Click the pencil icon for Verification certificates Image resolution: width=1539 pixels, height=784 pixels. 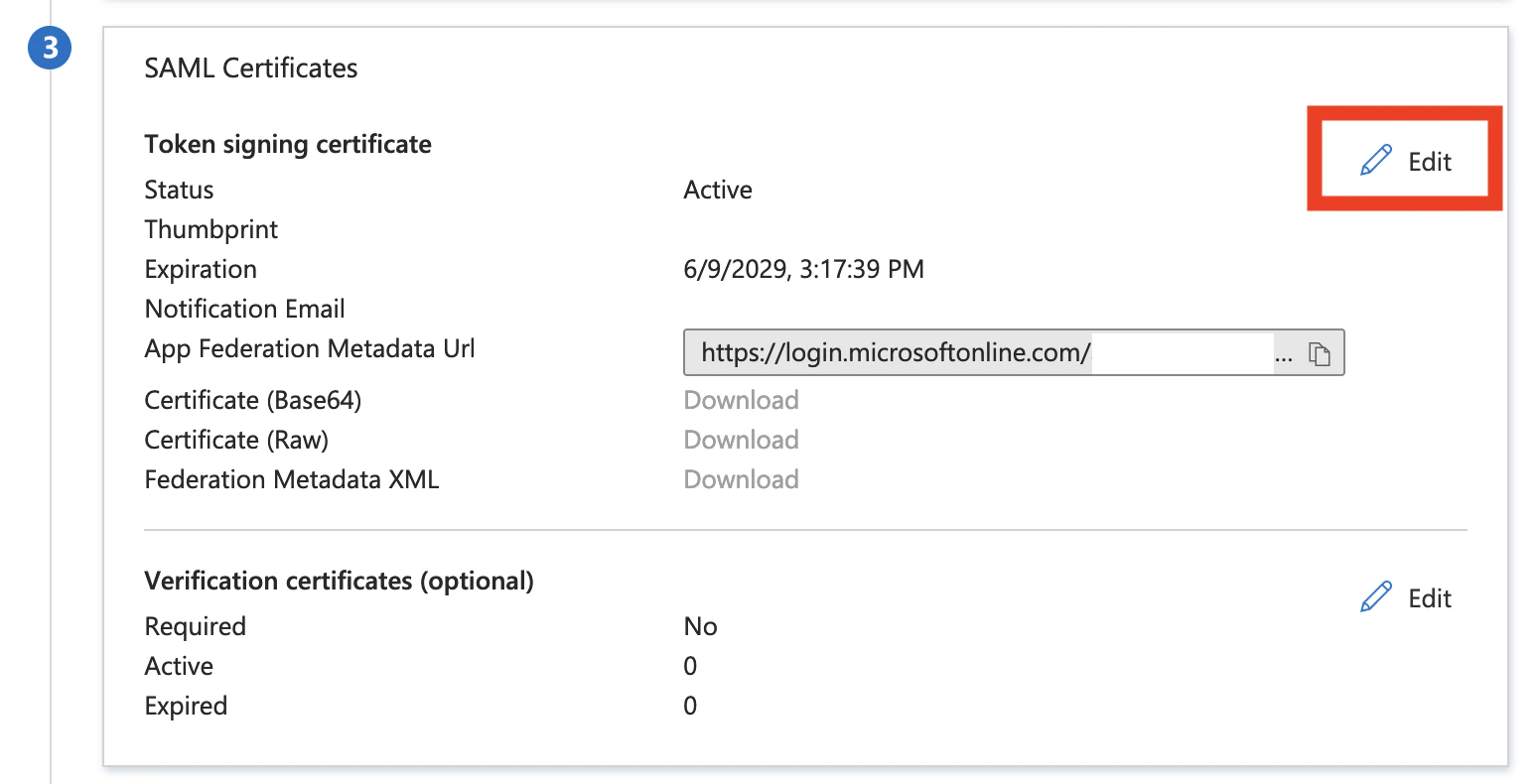click(x=1376, y=597)
